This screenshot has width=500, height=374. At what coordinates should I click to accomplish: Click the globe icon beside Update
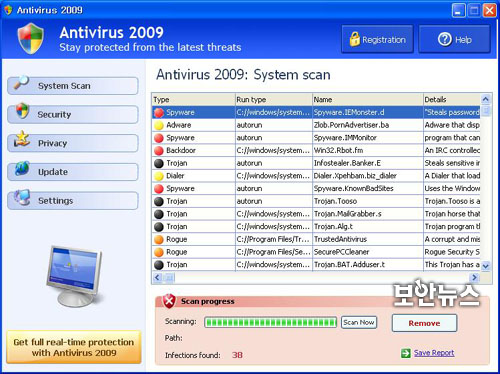(x=22, y=168)
